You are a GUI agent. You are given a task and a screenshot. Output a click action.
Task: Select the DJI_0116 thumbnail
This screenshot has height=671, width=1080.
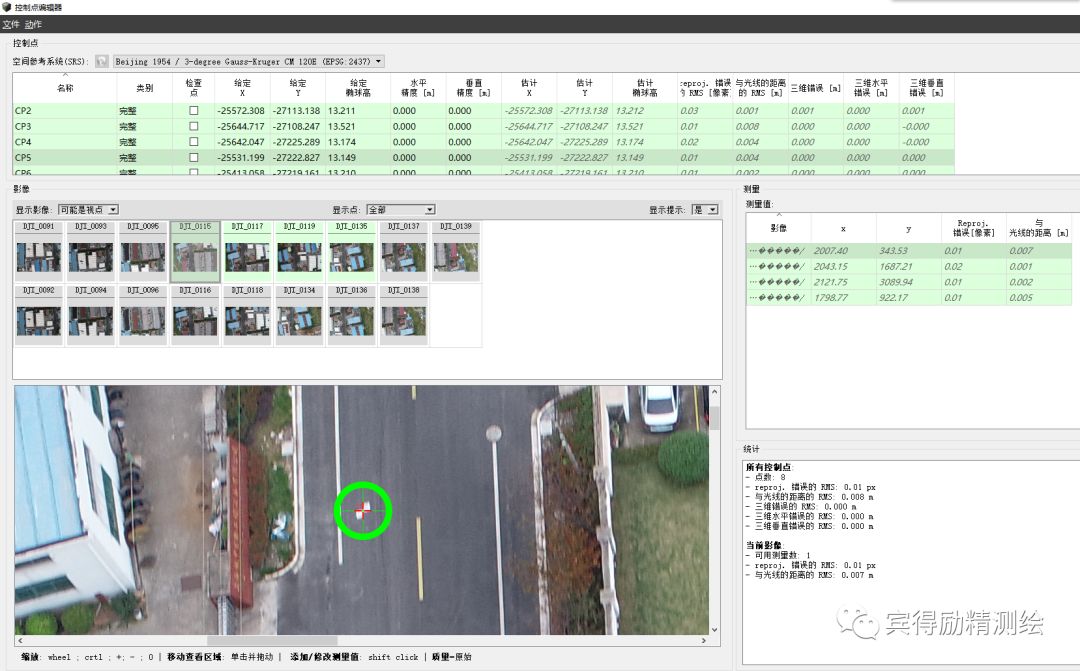pyautogui.click(x=196, y=316)
